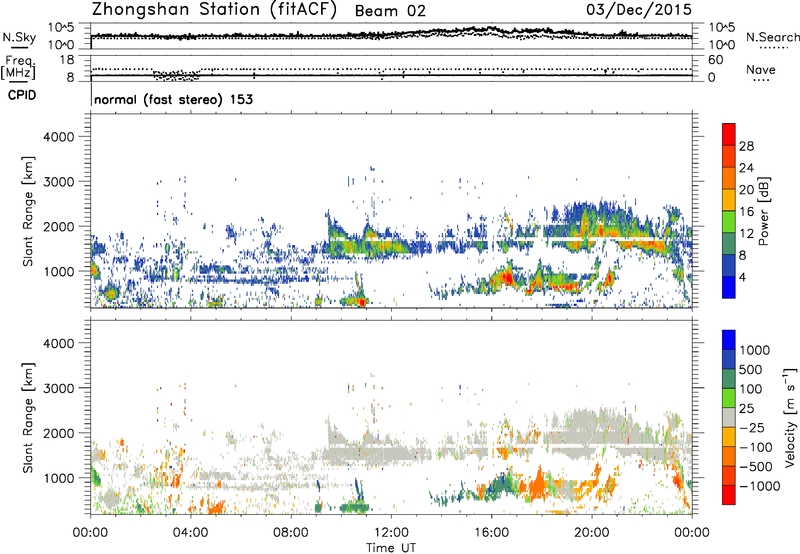The height and width of the screenshot is (554, 800).
Task: Click the left 10^5 noise axis tick
Action: (61, 28)
